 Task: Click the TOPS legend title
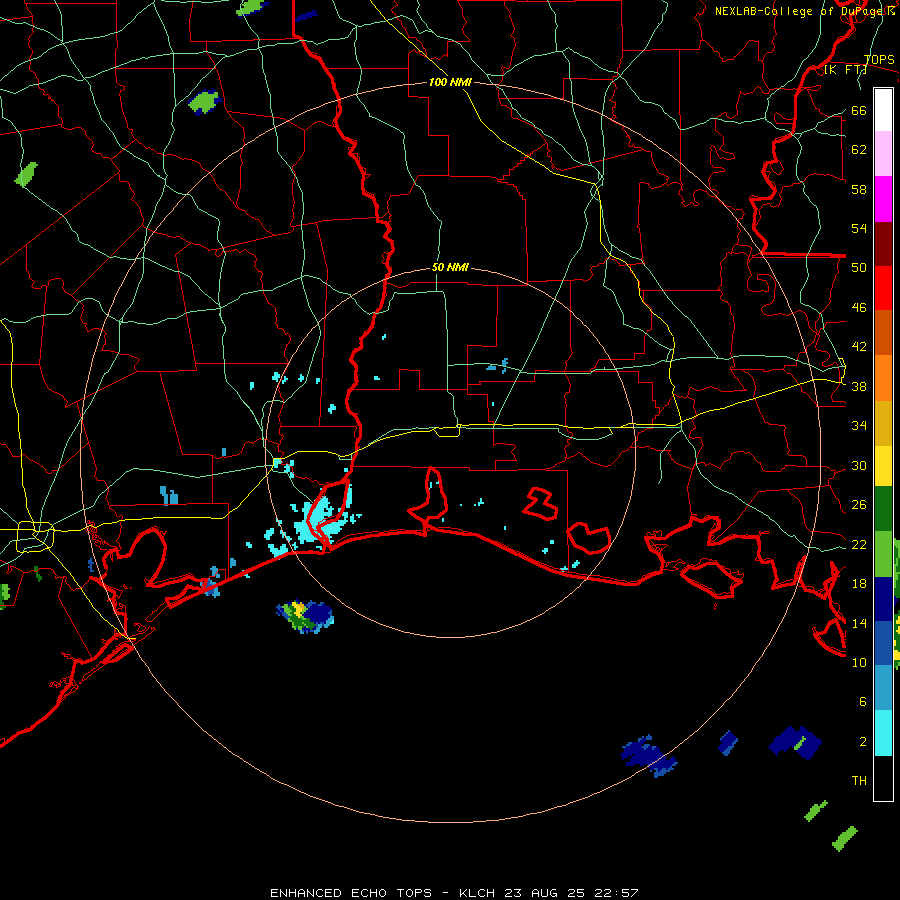[879, 60]
